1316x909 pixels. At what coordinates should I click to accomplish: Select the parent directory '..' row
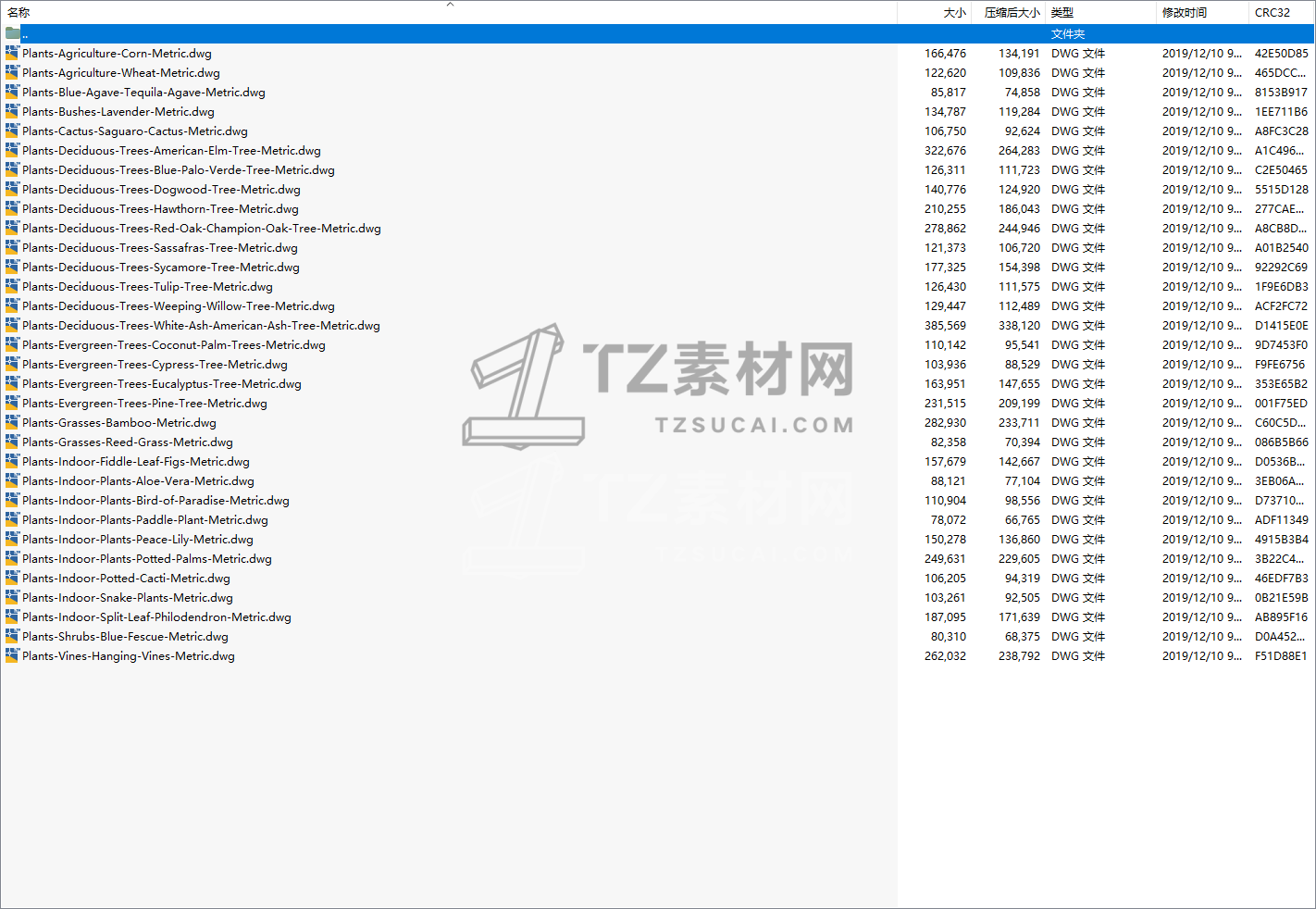click(658, 33)
